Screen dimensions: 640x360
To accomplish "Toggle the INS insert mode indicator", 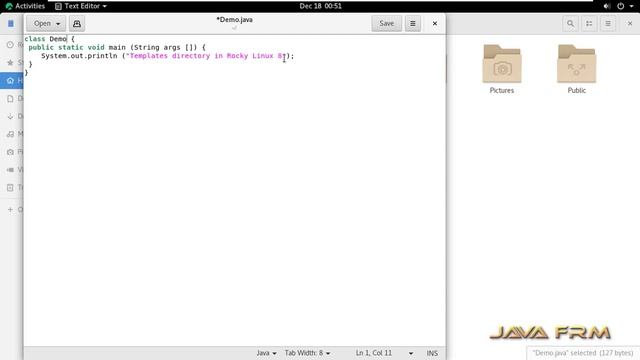I will pos(432,353).
